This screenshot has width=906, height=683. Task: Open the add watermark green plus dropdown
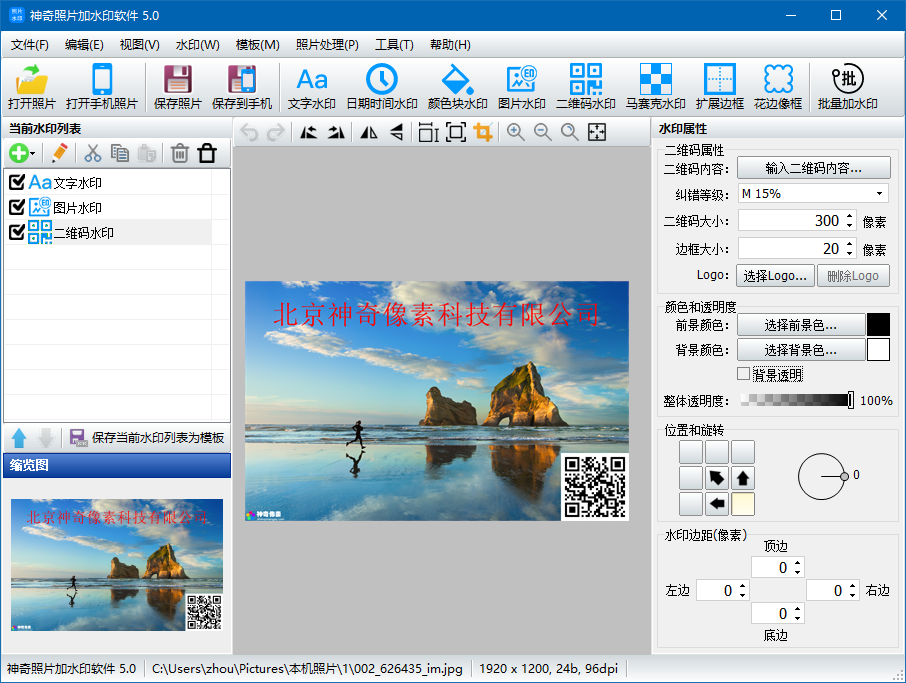coord(23,153)
